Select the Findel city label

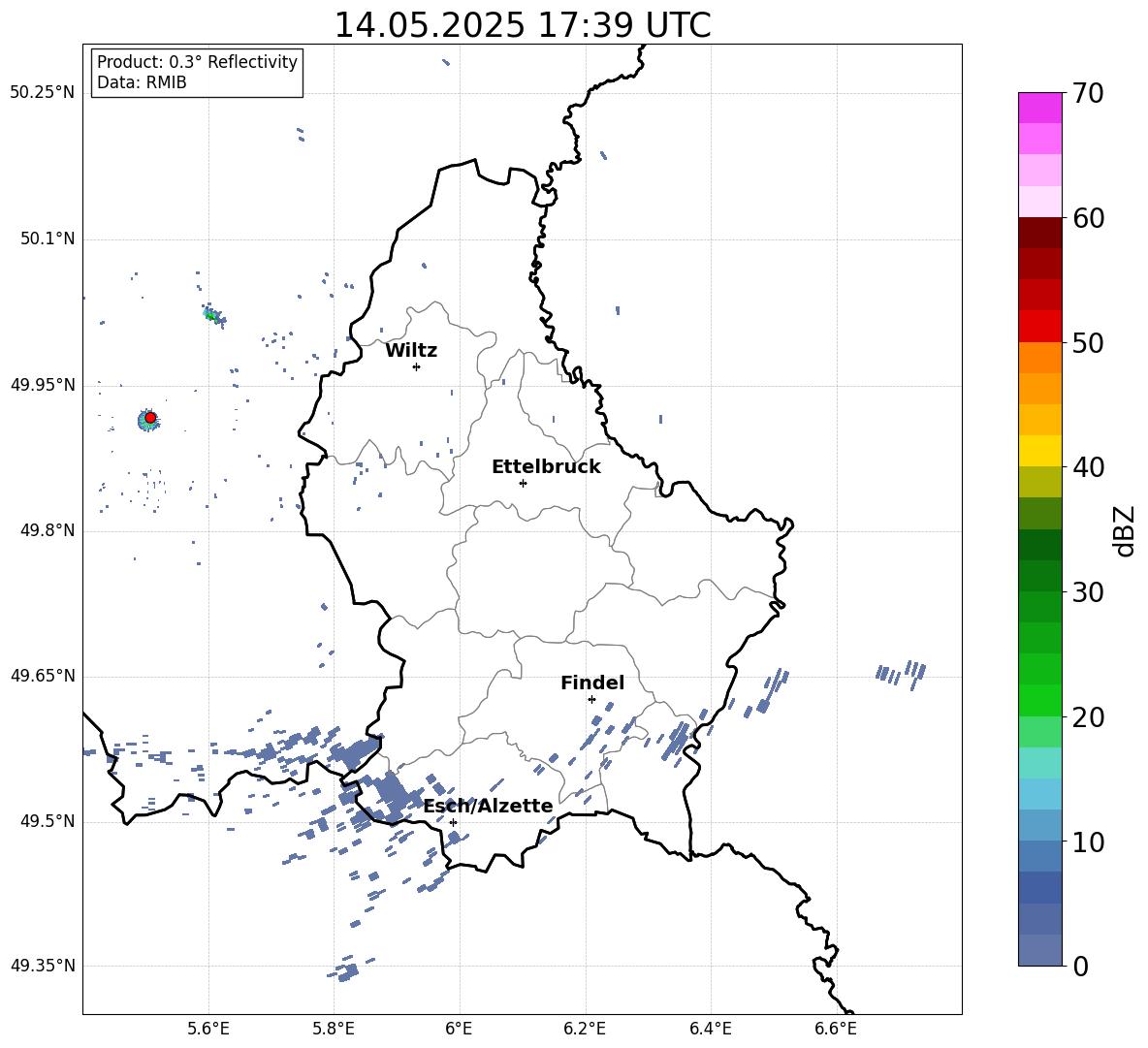point(592,683)
